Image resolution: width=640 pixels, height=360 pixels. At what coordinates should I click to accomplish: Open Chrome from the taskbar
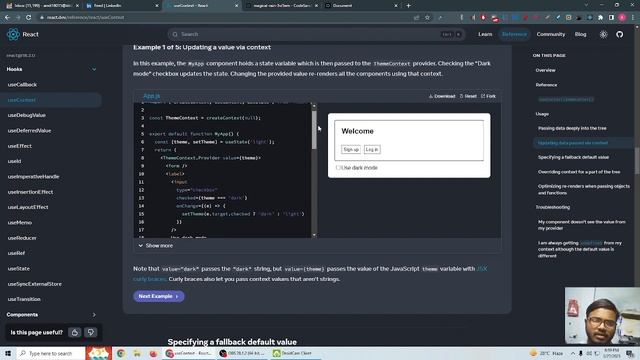[x=121, y=353]
